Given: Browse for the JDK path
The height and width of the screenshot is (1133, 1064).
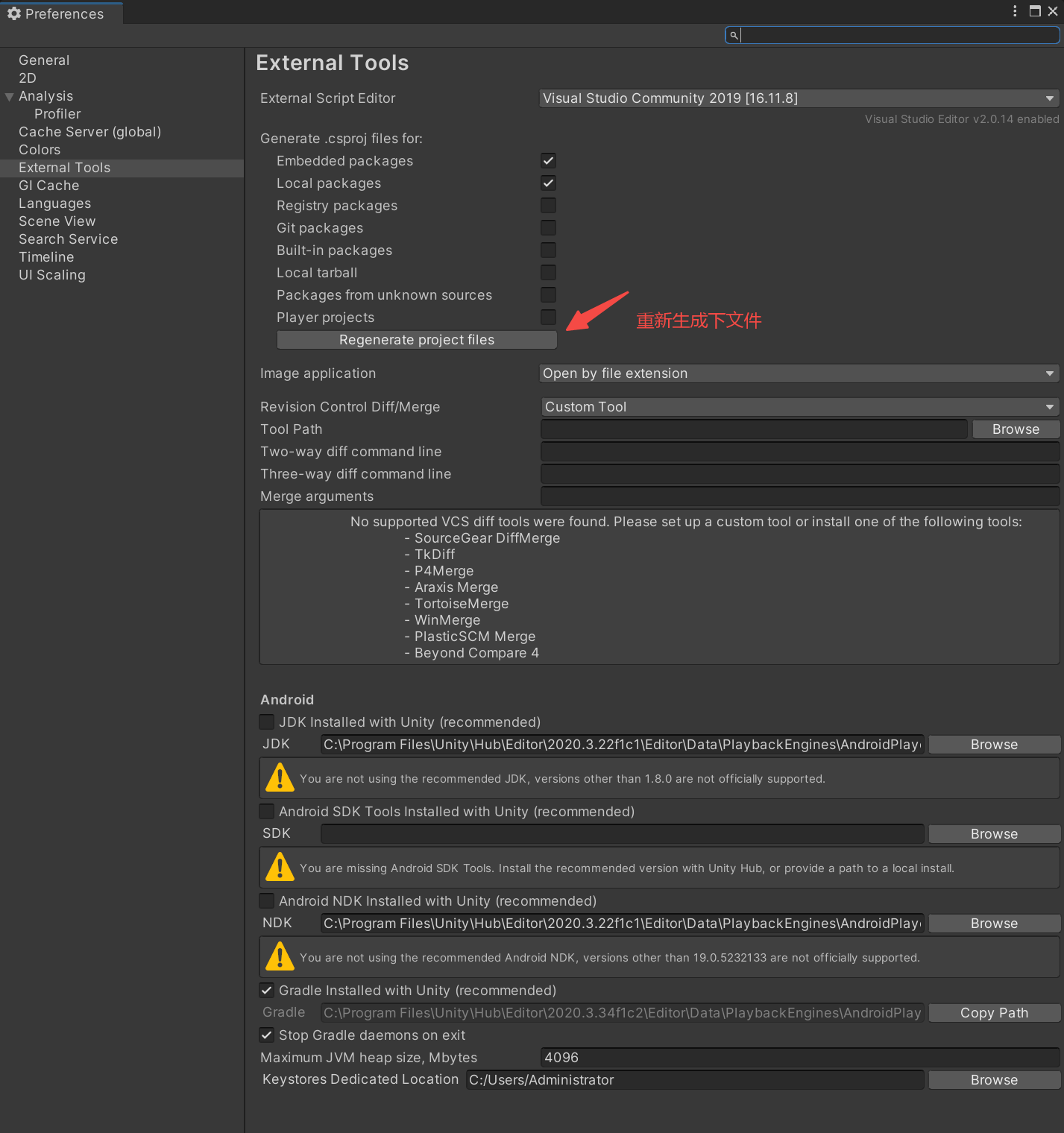Looking at the screenshot, I should pyautogui.click(x=994, y=745).
